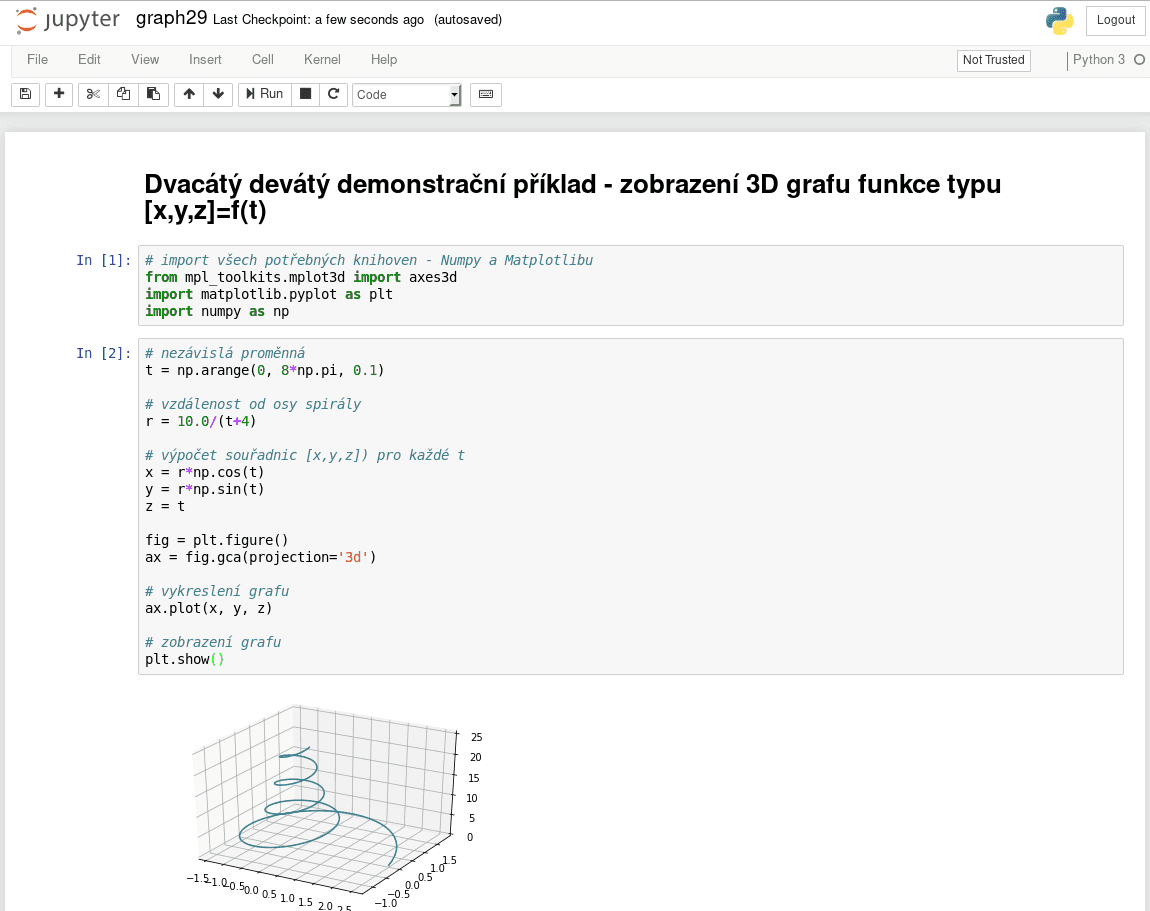The height and width of the screenshot is (911, 1150).
Task: Click the line 'from mpl_toolkits.mplot3d import axes3d'
Action: [301, 278]
